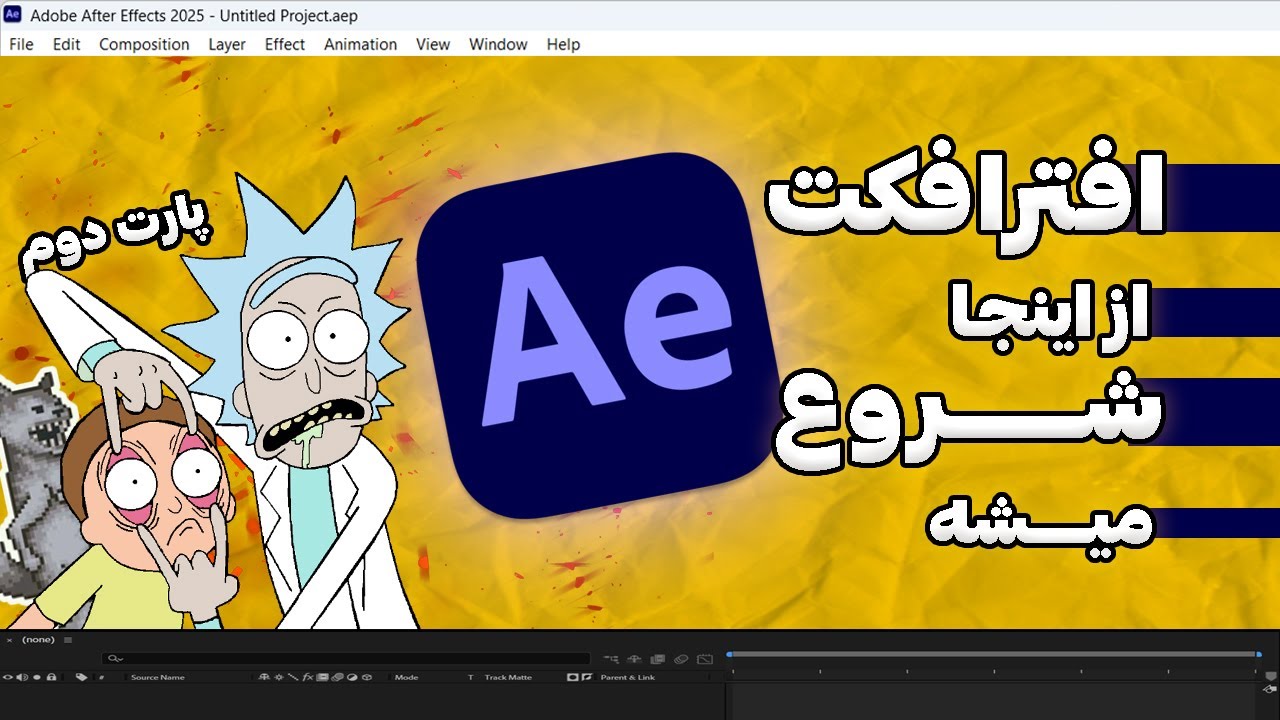Click the Audio speaker column icon

tap(22, 677)
